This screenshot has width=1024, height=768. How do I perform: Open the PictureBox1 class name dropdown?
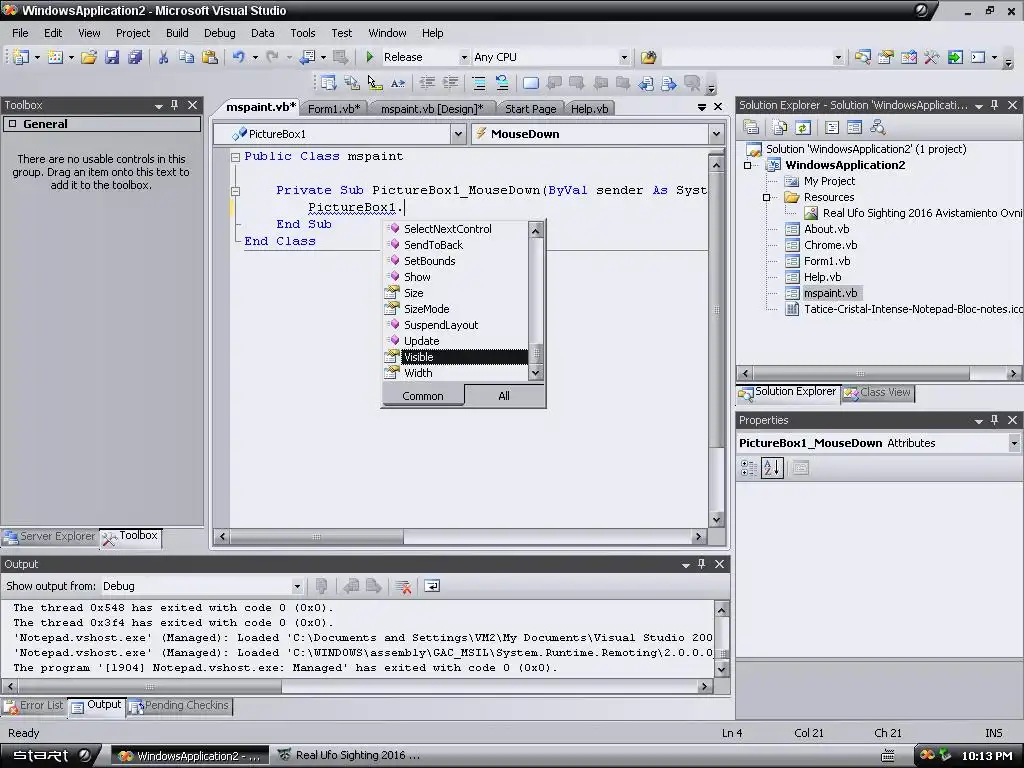(x=458, y=134)
